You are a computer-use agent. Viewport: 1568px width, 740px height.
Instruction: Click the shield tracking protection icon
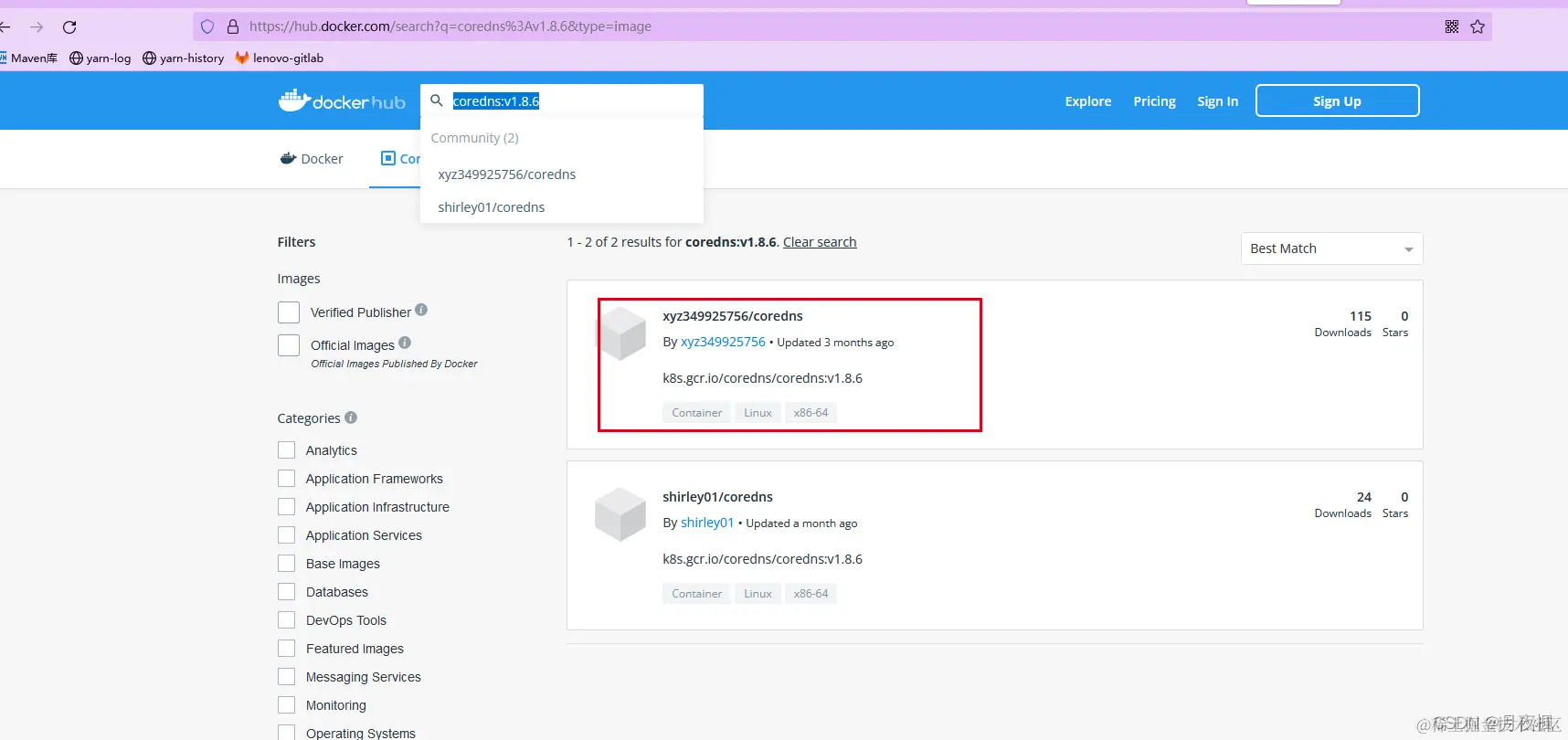pos(207,26)
